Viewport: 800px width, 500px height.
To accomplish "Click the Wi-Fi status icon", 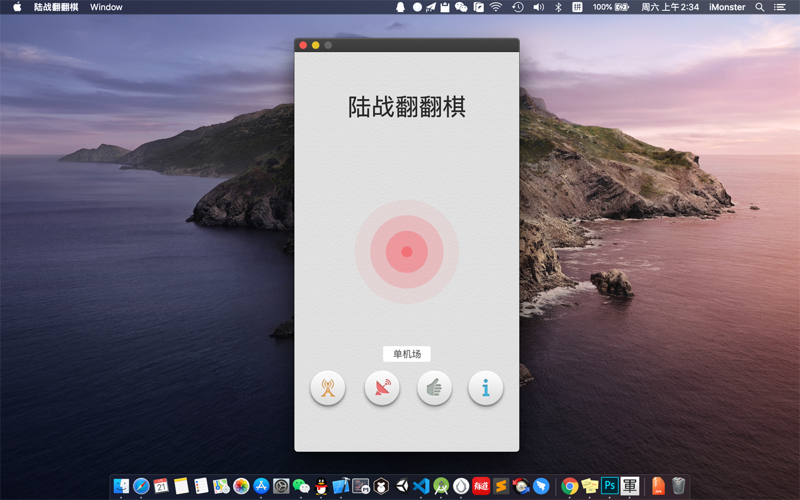I will tap(495, 7).
